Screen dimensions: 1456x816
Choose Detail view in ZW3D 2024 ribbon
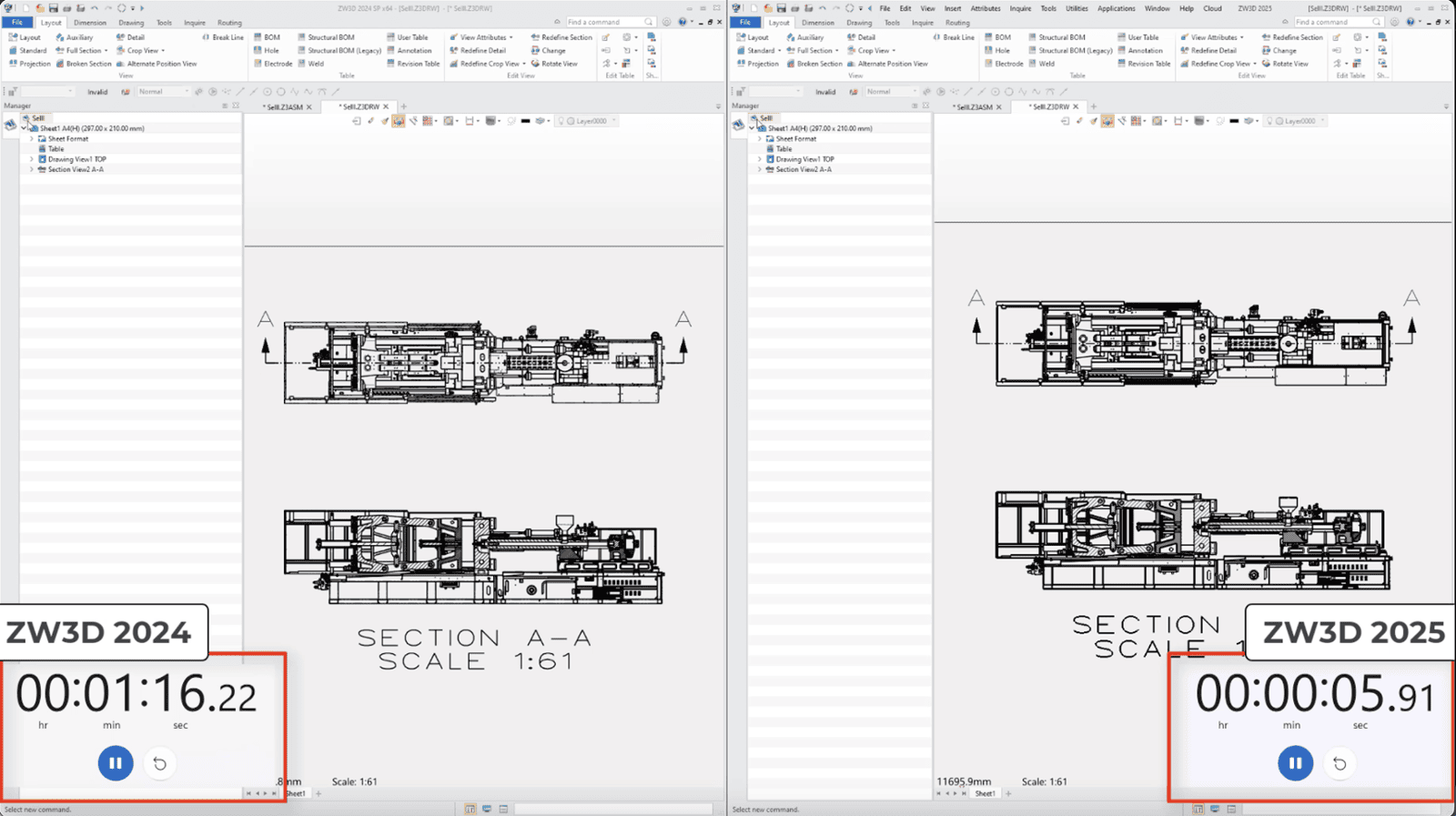[130, 37]
